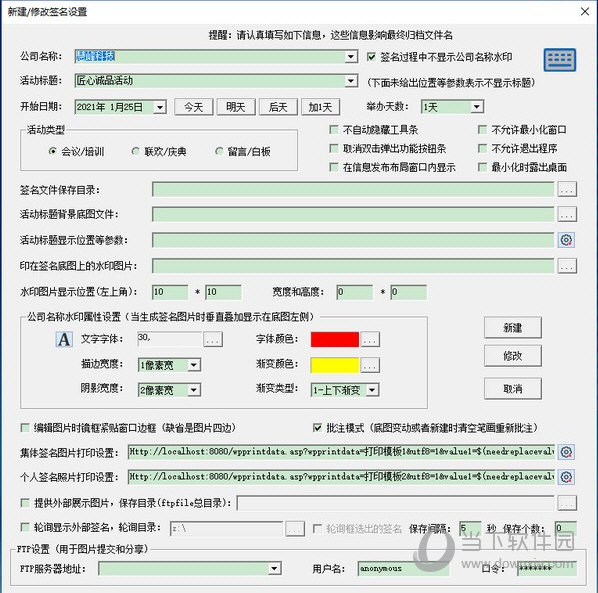Click the yellow 渐变颜色 swatch
The width and height of the screenshot is (598, 593).
coord(334,365)
